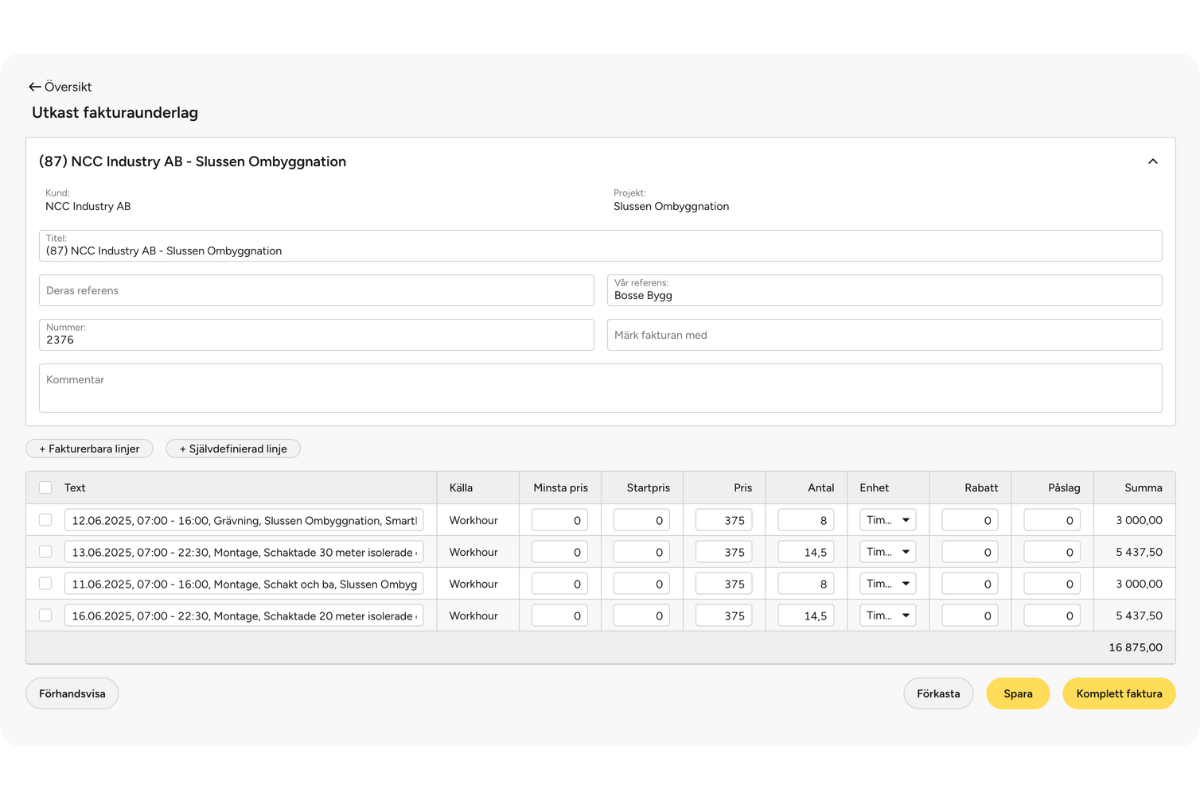Add Fakturerbara linjer
Image resolution: width=1200 pixels, height=800 pixels.
pos(89,449)
